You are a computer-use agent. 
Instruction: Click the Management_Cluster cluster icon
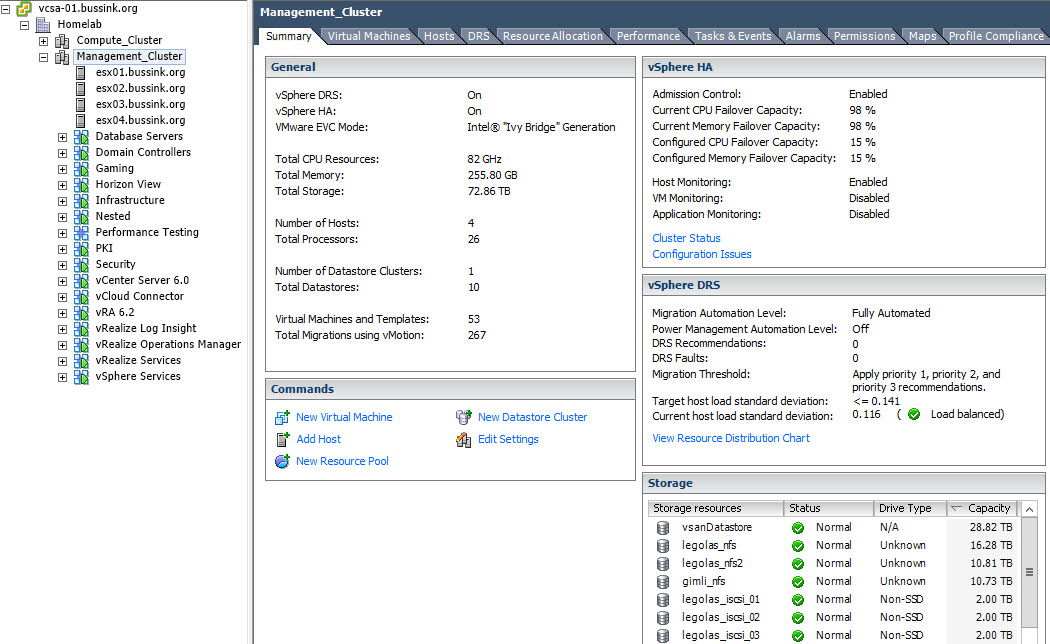[62, 57]
